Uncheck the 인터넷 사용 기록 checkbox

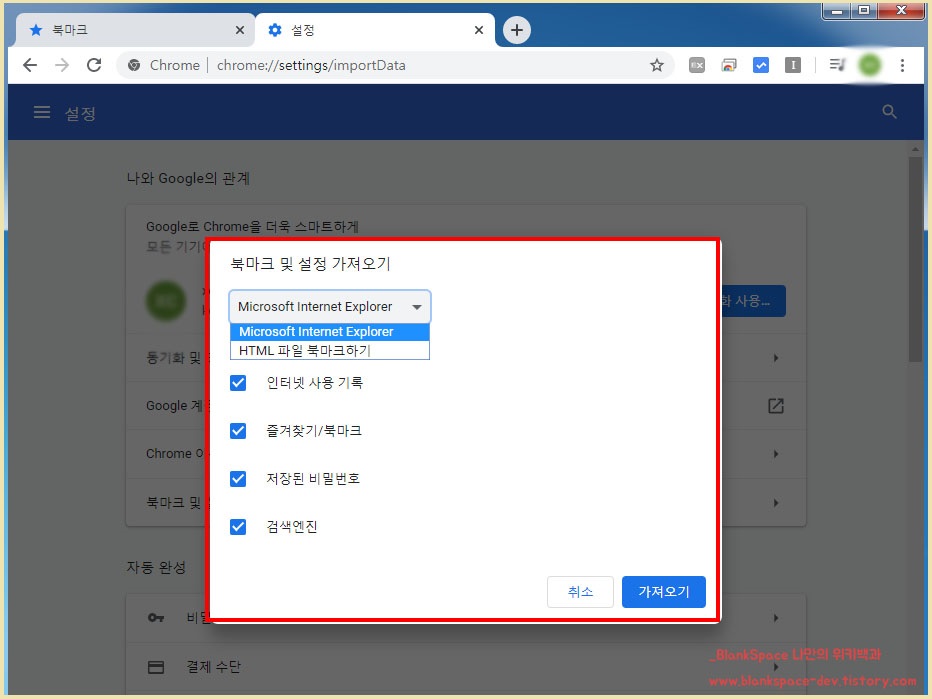238,383
